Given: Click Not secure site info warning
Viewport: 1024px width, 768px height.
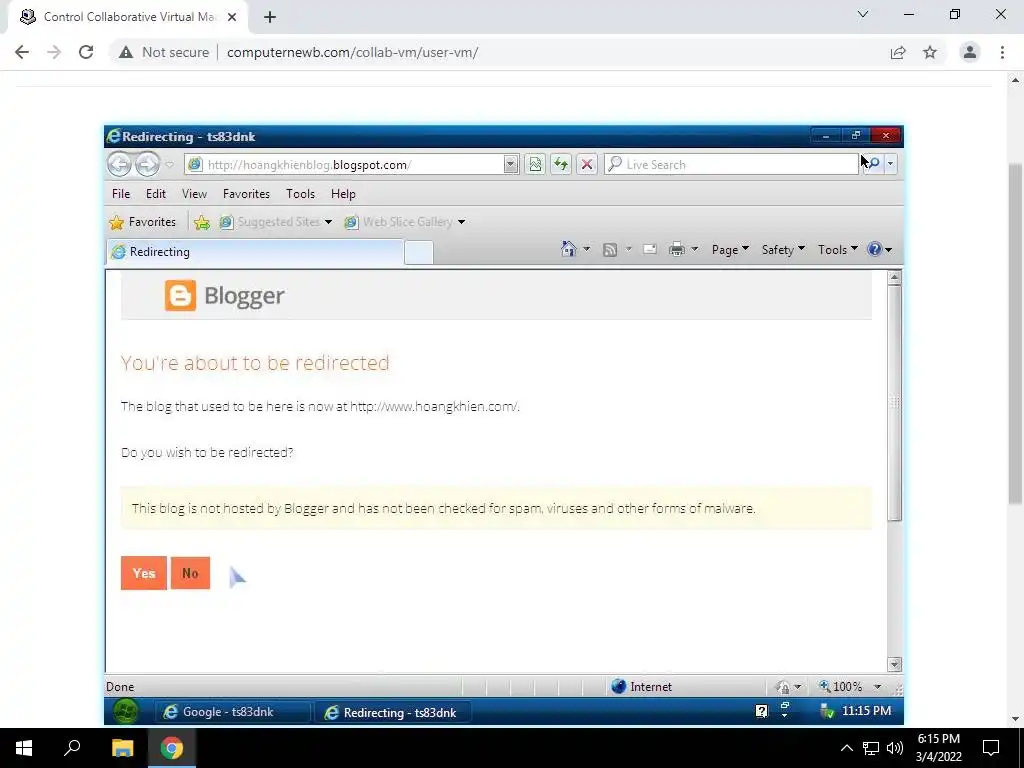Looking at the screenshot, I should (x=164, y=52).
